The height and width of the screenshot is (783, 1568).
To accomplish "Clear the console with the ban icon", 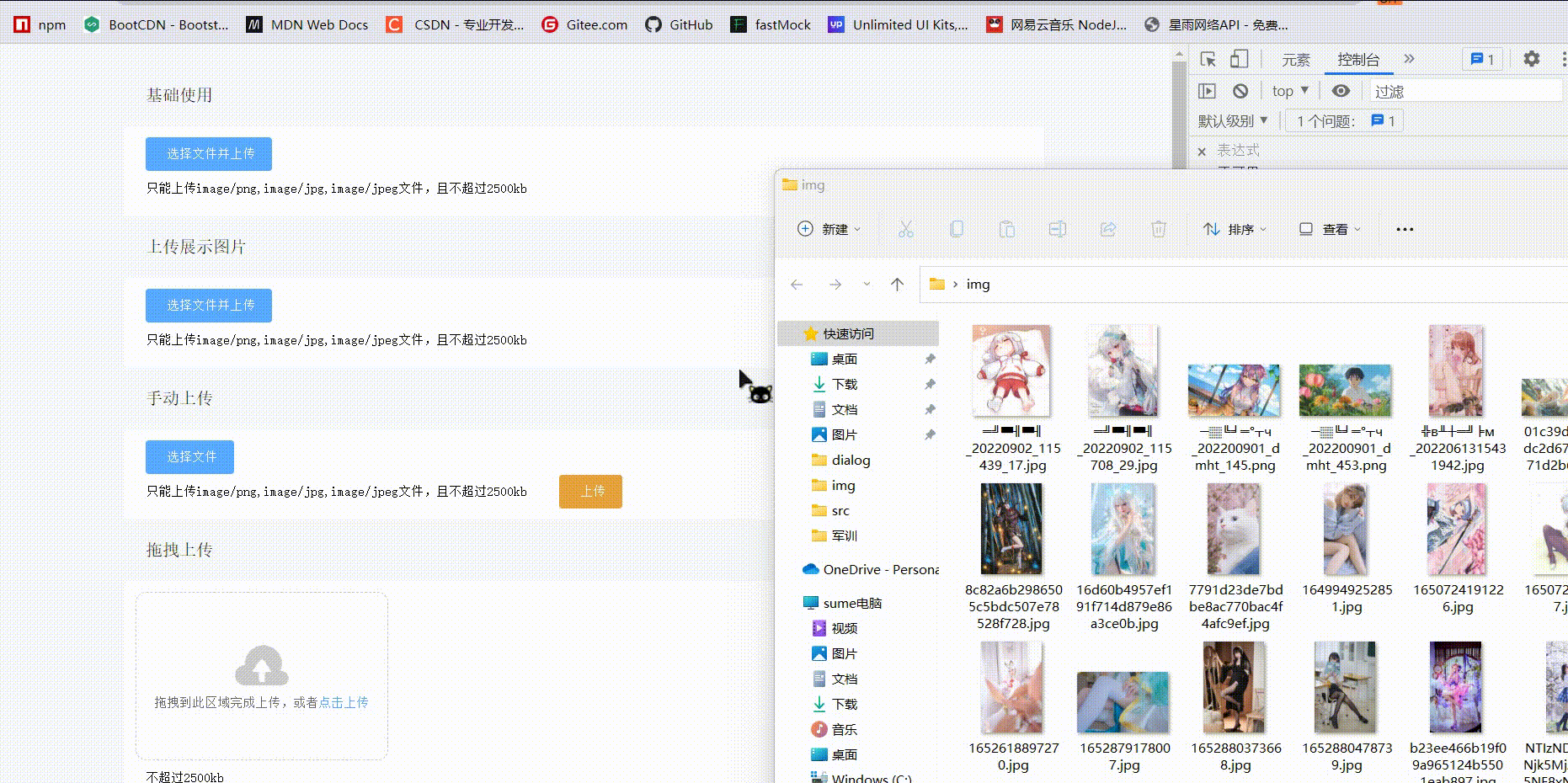I will pyautogui.click(x=1238, y=90).
